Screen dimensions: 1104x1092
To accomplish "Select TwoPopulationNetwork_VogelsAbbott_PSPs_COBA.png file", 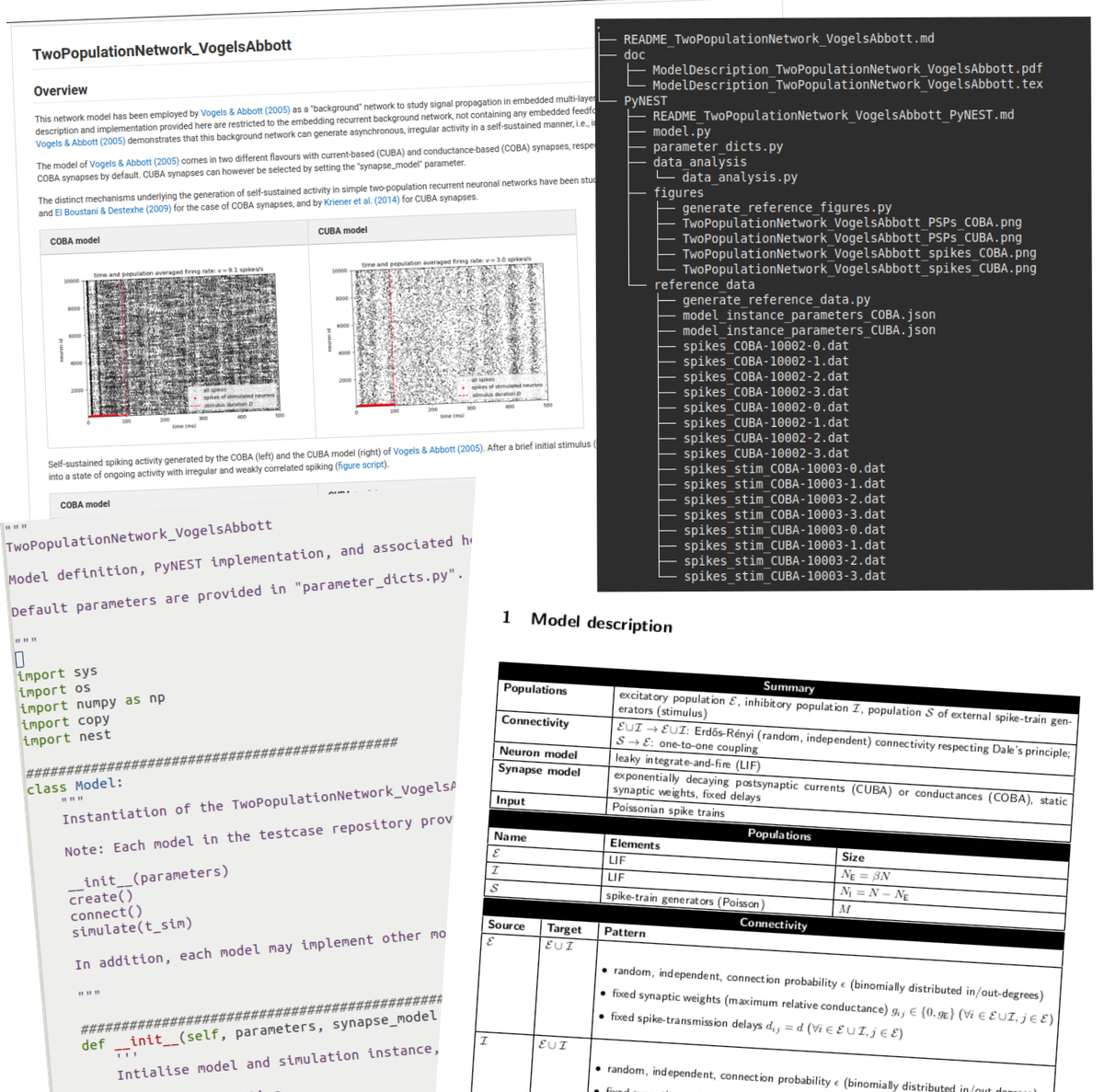I will point(852,223).
